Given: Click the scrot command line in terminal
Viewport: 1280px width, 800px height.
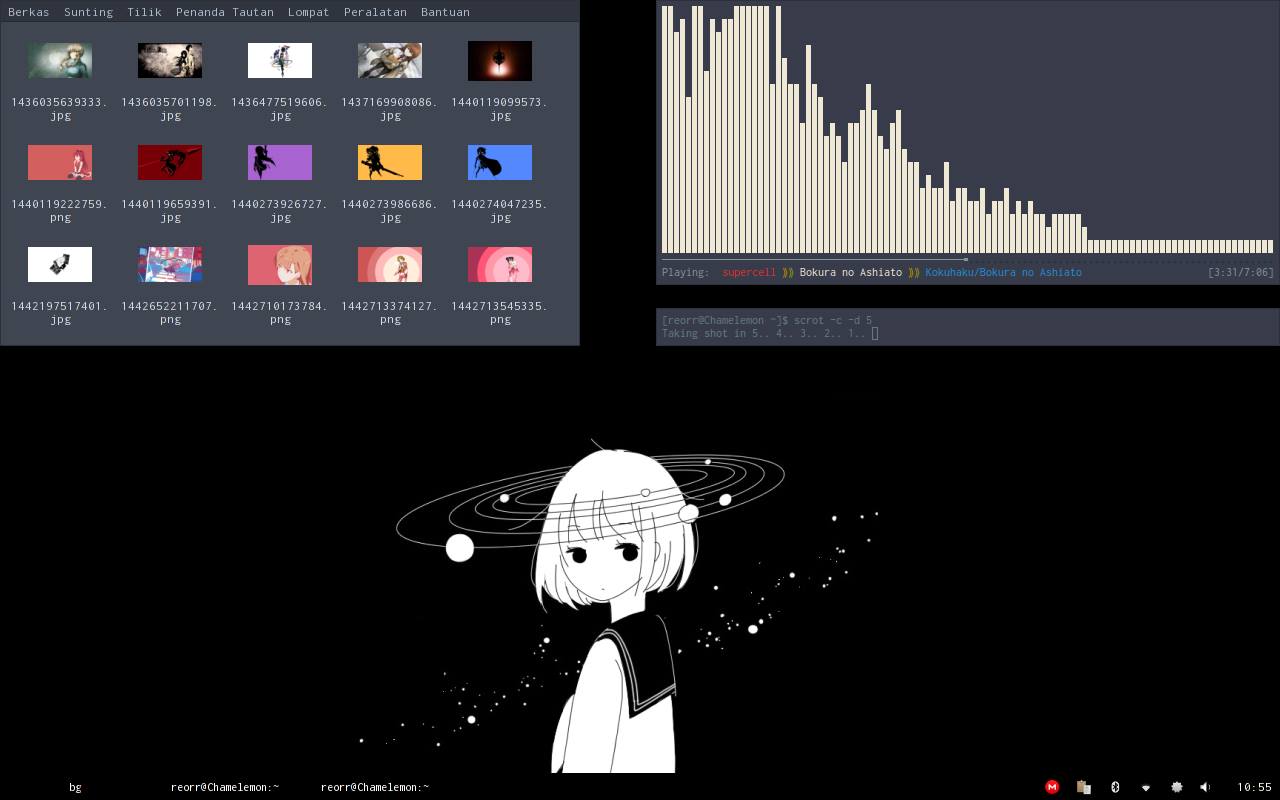Looking at the screenshot, I should coord(767,320).
